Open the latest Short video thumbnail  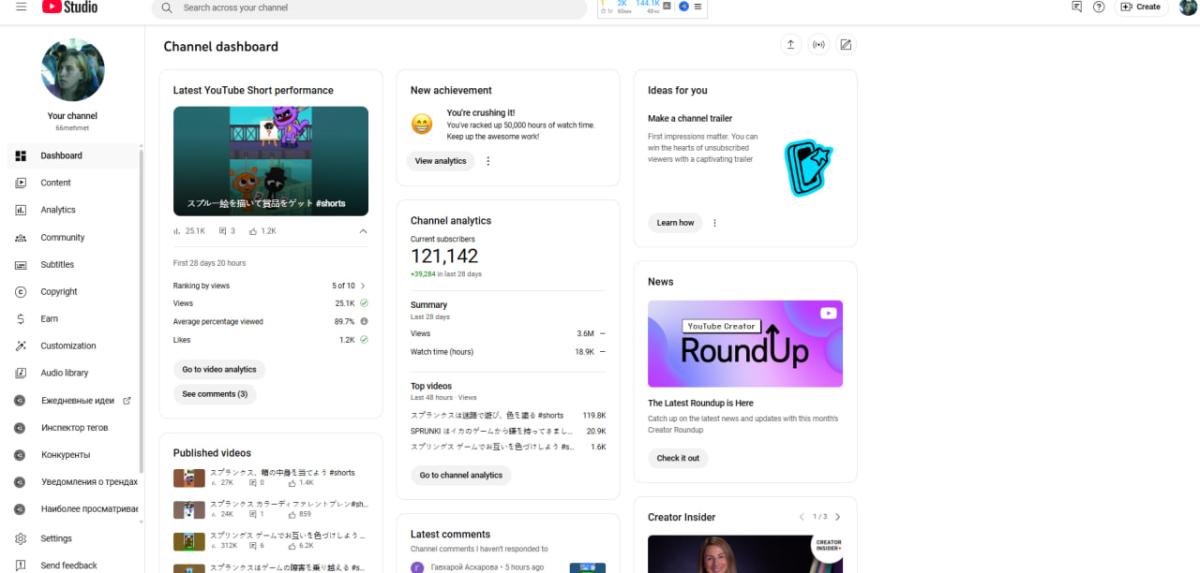coord(271,162)
